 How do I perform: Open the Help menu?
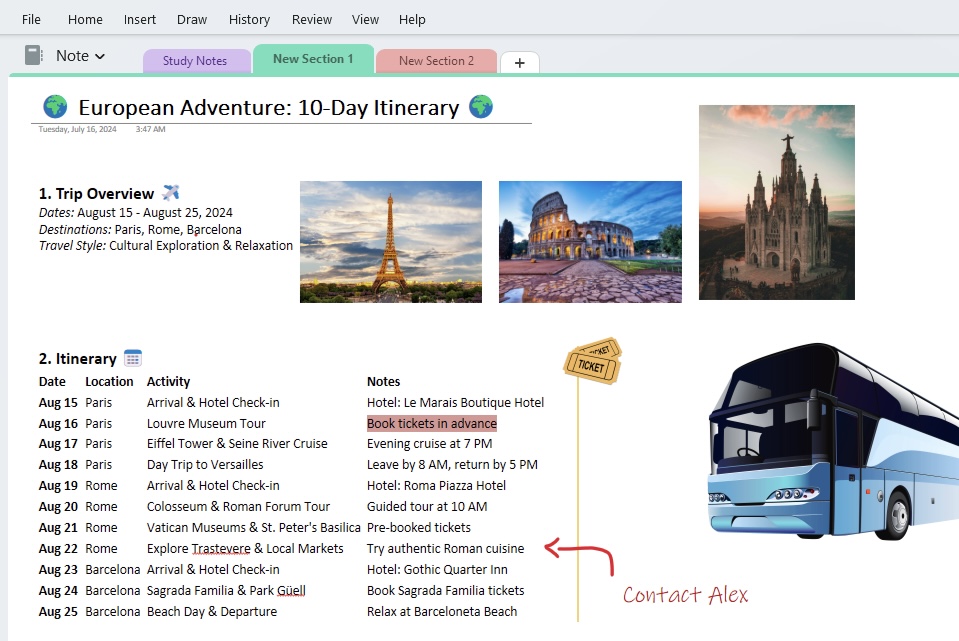[x=412, y=20]
